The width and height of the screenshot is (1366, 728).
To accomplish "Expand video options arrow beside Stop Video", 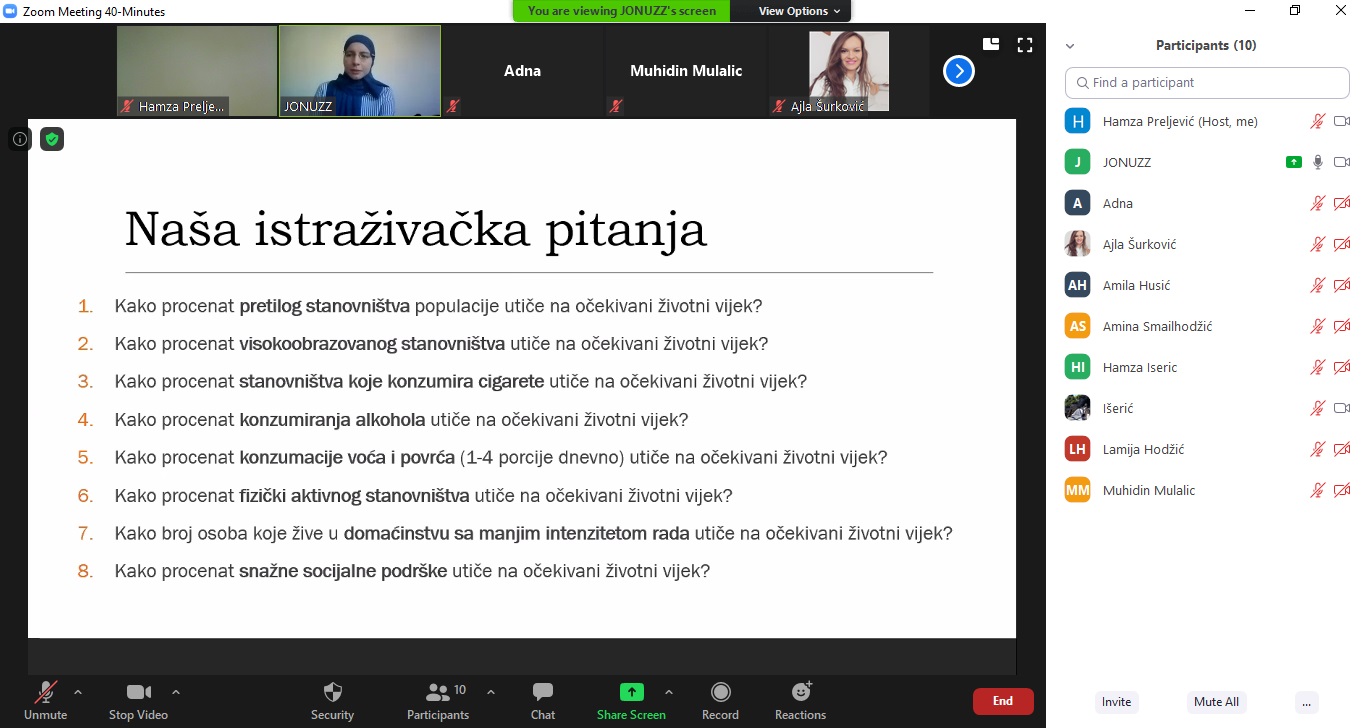I will click(176, 692).
